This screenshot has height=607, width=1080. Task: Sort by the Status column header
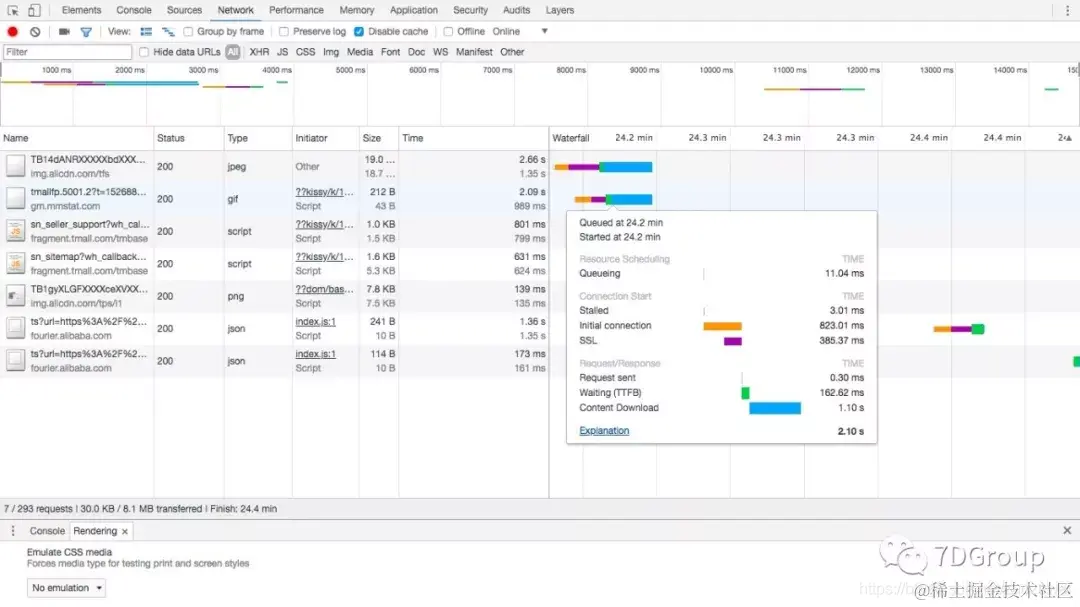pos(189,138)
